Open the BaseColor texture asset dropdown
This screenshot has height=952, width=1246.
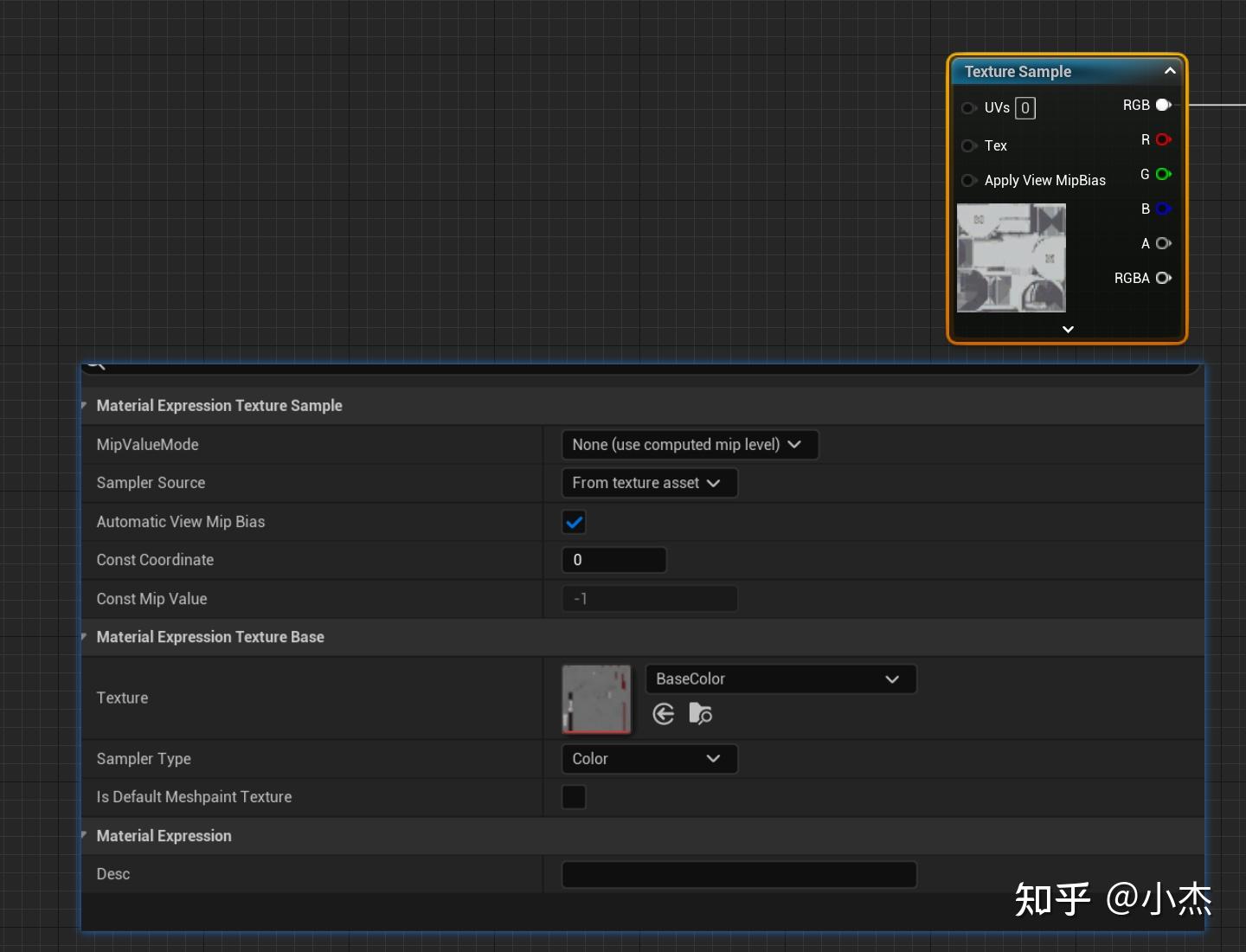coord(780,679)
